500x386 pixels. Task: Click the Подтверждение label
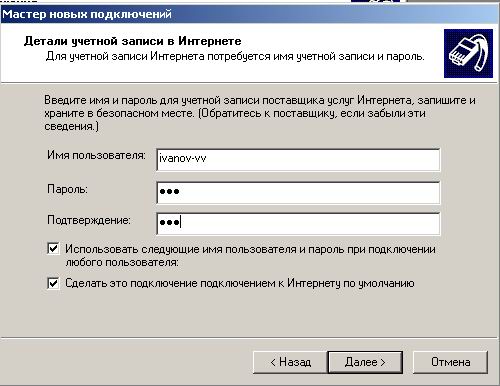point(89,220)
